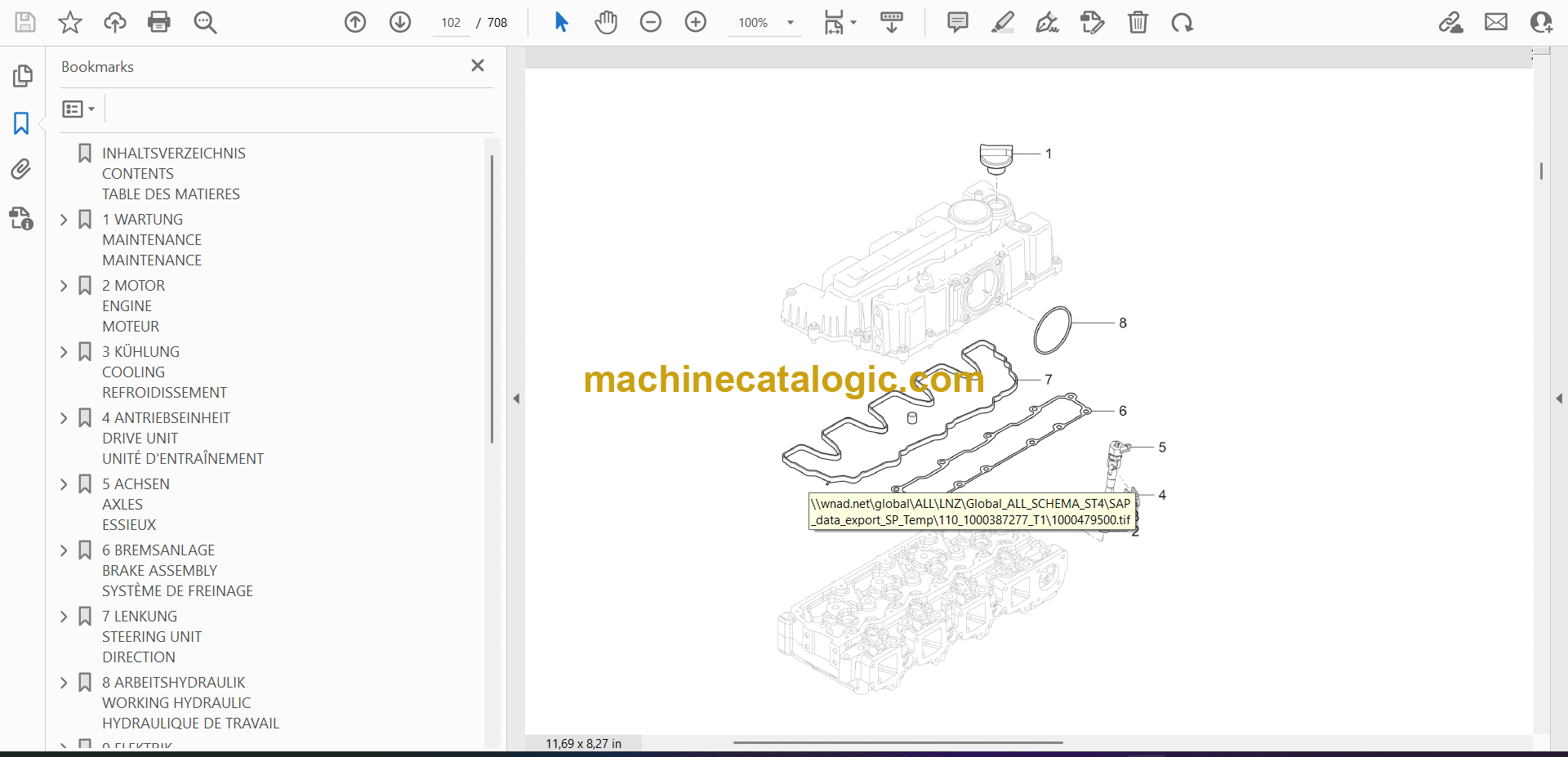This screenshot has width=1568, height=757.
Task: Click the Print file icon
Action: click(x=159, y=22)
